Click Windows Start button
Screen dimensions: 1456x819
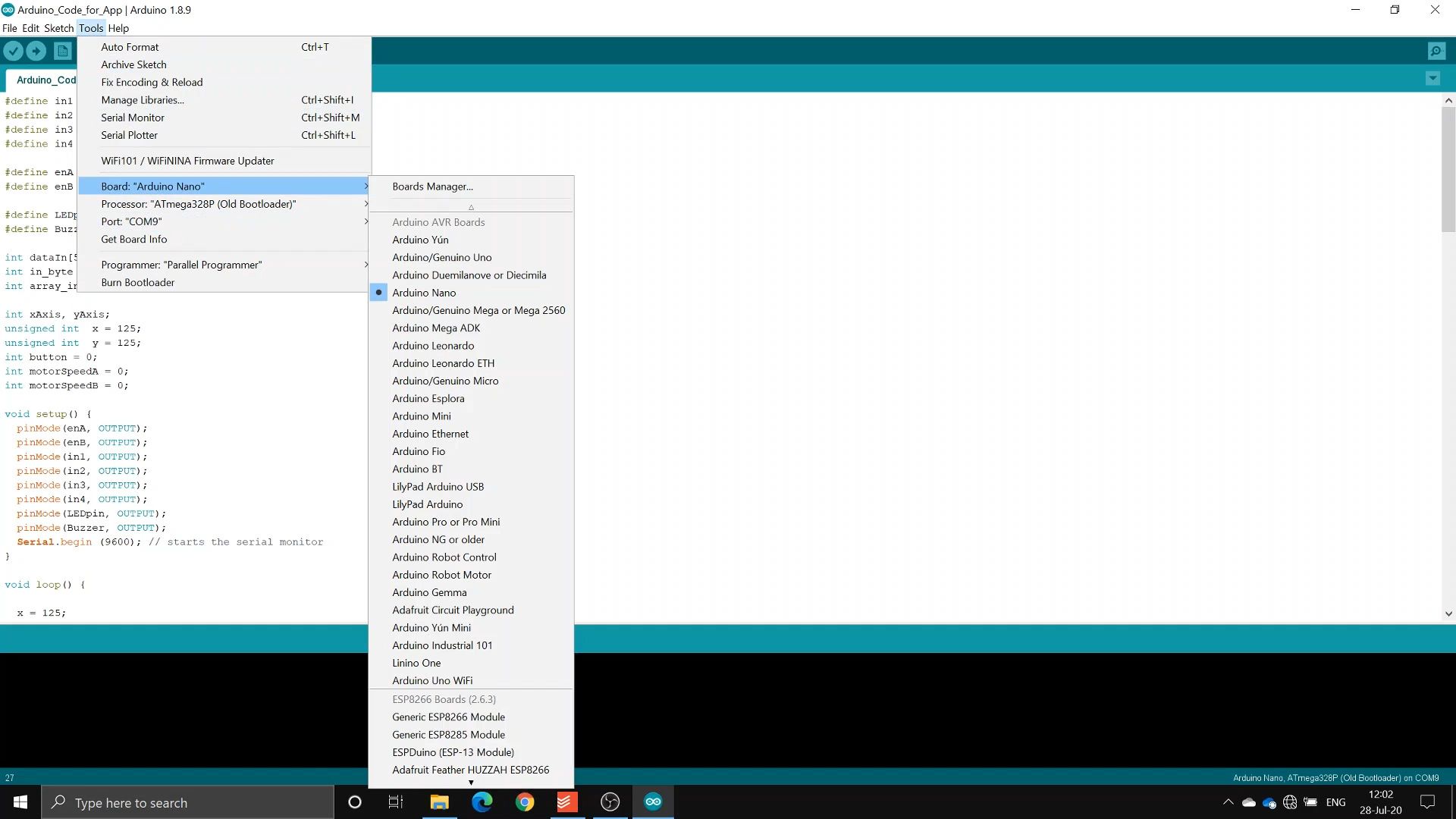coord(20,802)
